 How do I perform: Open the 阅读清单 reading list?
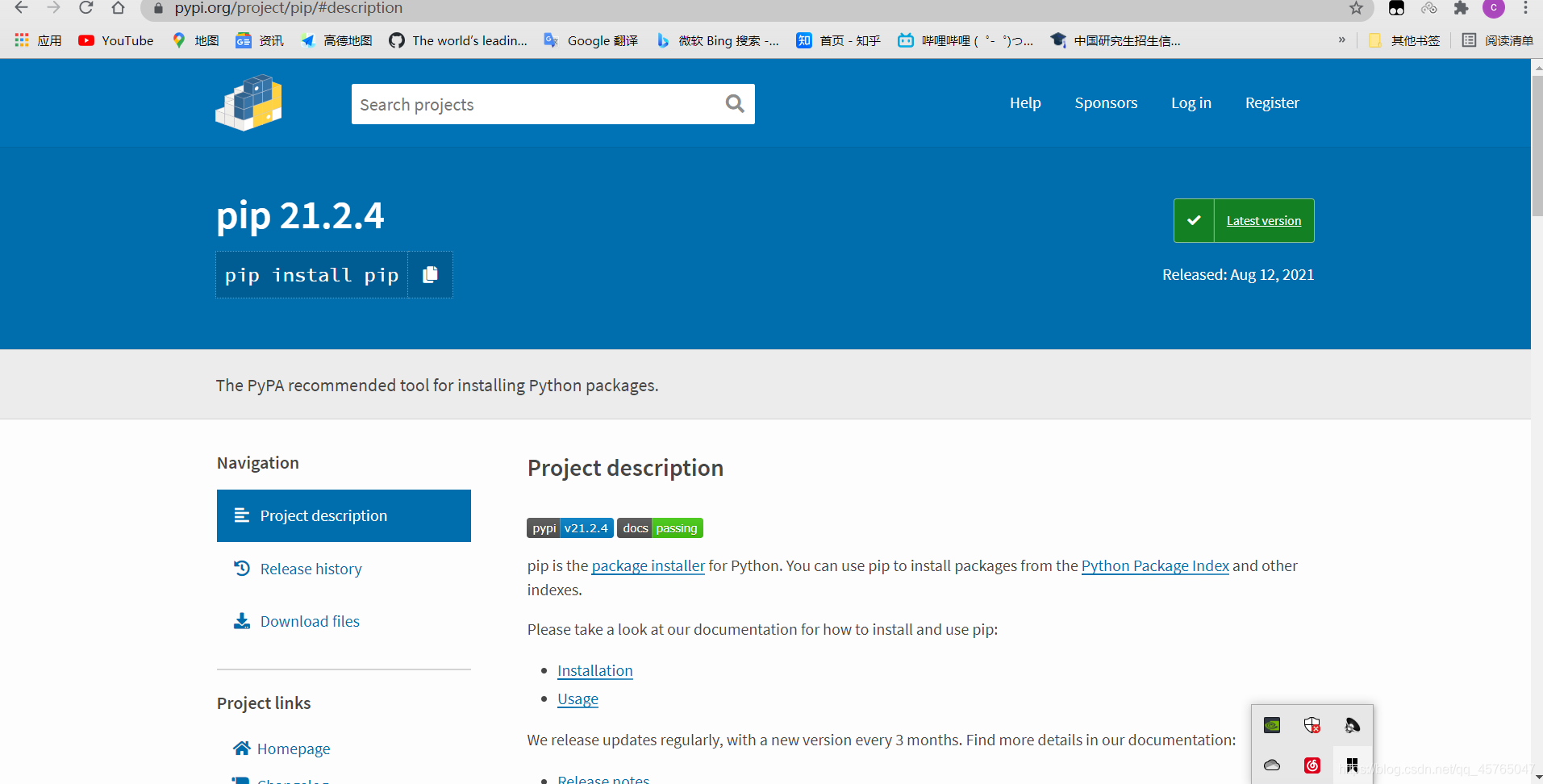point(1498,40)
